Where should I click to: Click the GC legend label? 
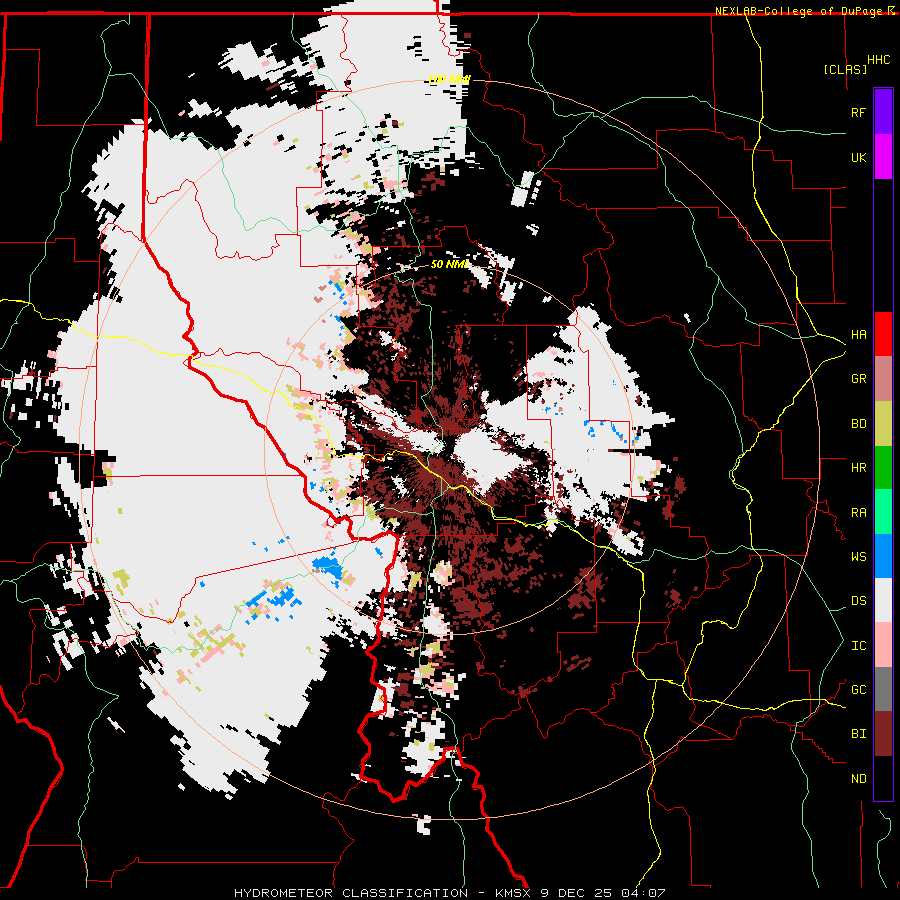click(x=858, y=690)
